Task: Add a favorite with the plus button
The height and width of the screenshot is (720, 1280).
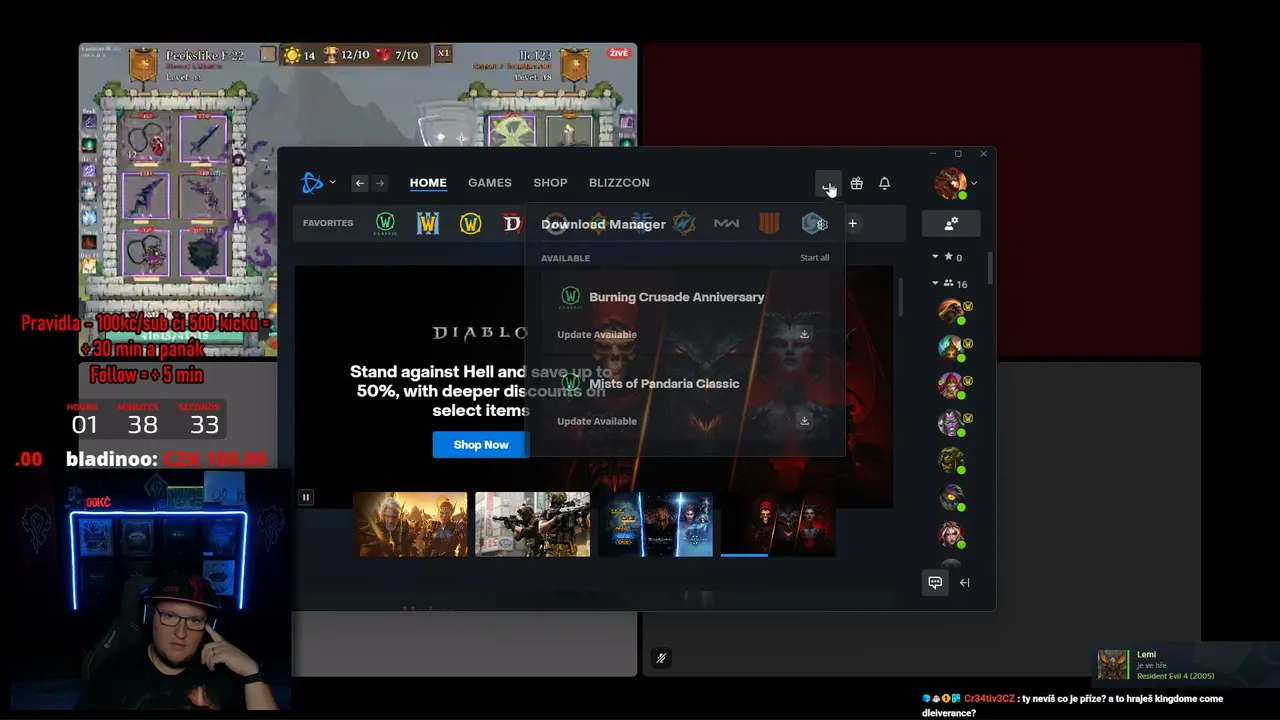Action: pos(852,223)
